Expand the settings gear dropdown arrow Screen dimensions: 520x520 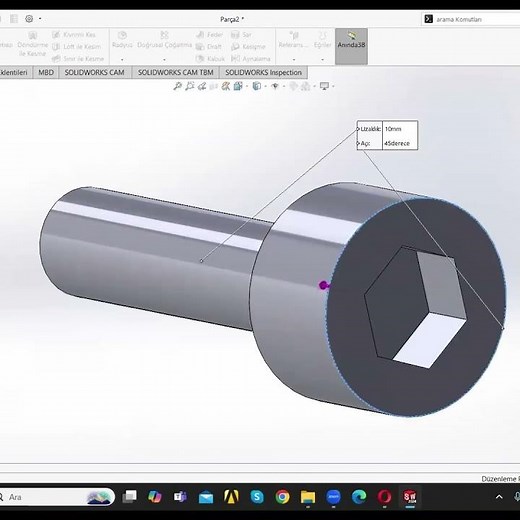click(x=40, y=19)
